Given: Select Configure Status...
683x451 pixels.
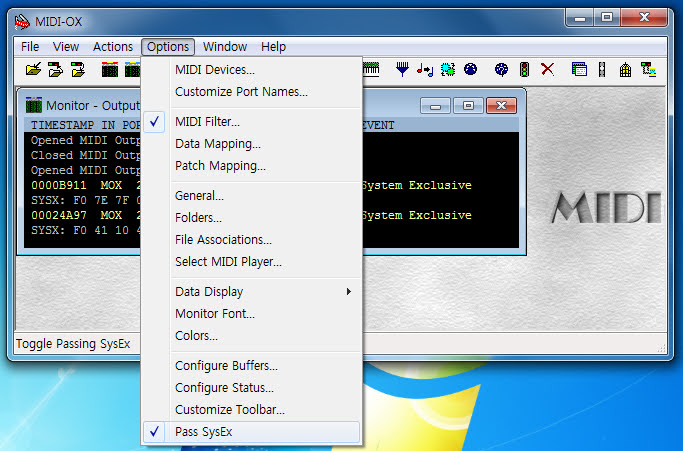Looking at the screenshot, I should (x=251, y=387).
